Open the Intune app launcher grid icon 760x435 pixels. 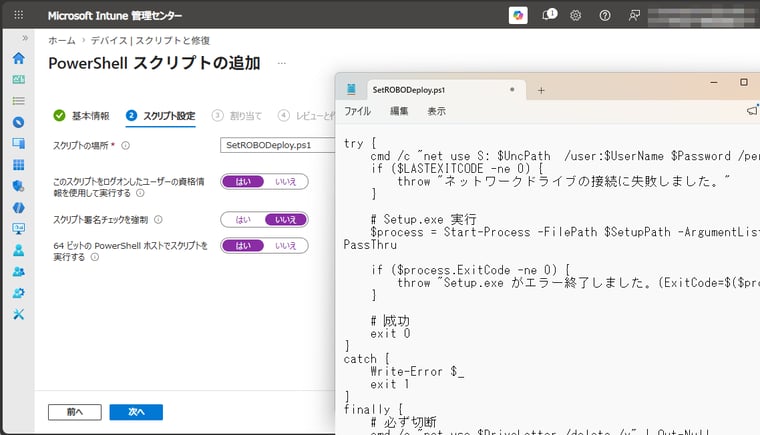coord(18,15)
